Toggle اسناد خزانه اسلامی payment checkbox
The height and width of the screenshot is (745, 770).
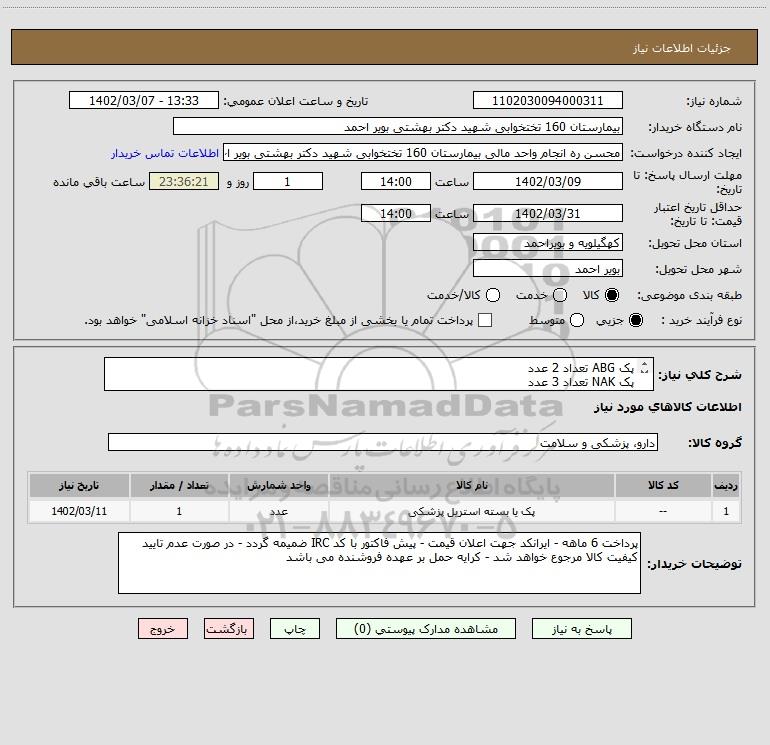(x=485, y=320)
